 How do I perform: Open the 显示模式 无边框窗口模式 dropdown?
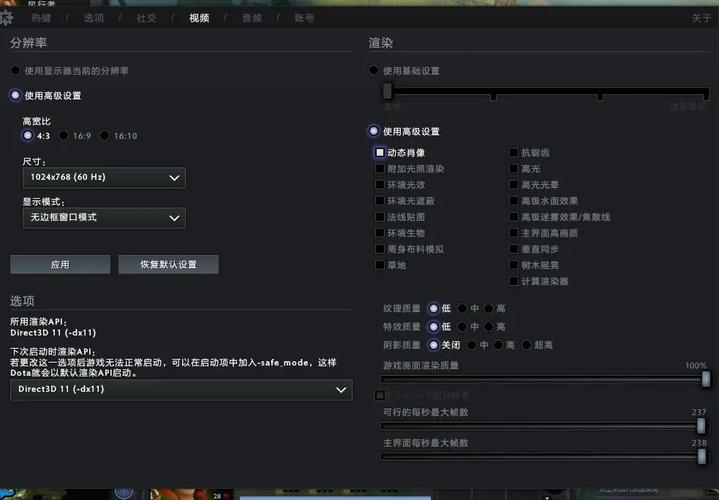pyautogui.click(x=104, y=218)
